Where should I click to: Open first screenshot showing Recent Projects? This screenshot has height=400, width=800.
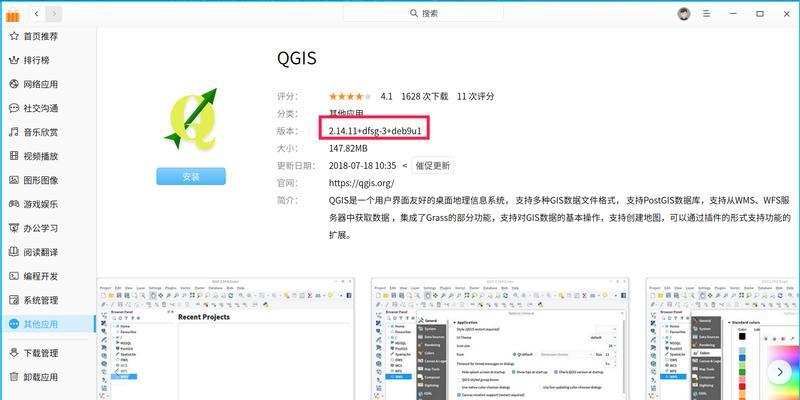(x=226, y=339)
